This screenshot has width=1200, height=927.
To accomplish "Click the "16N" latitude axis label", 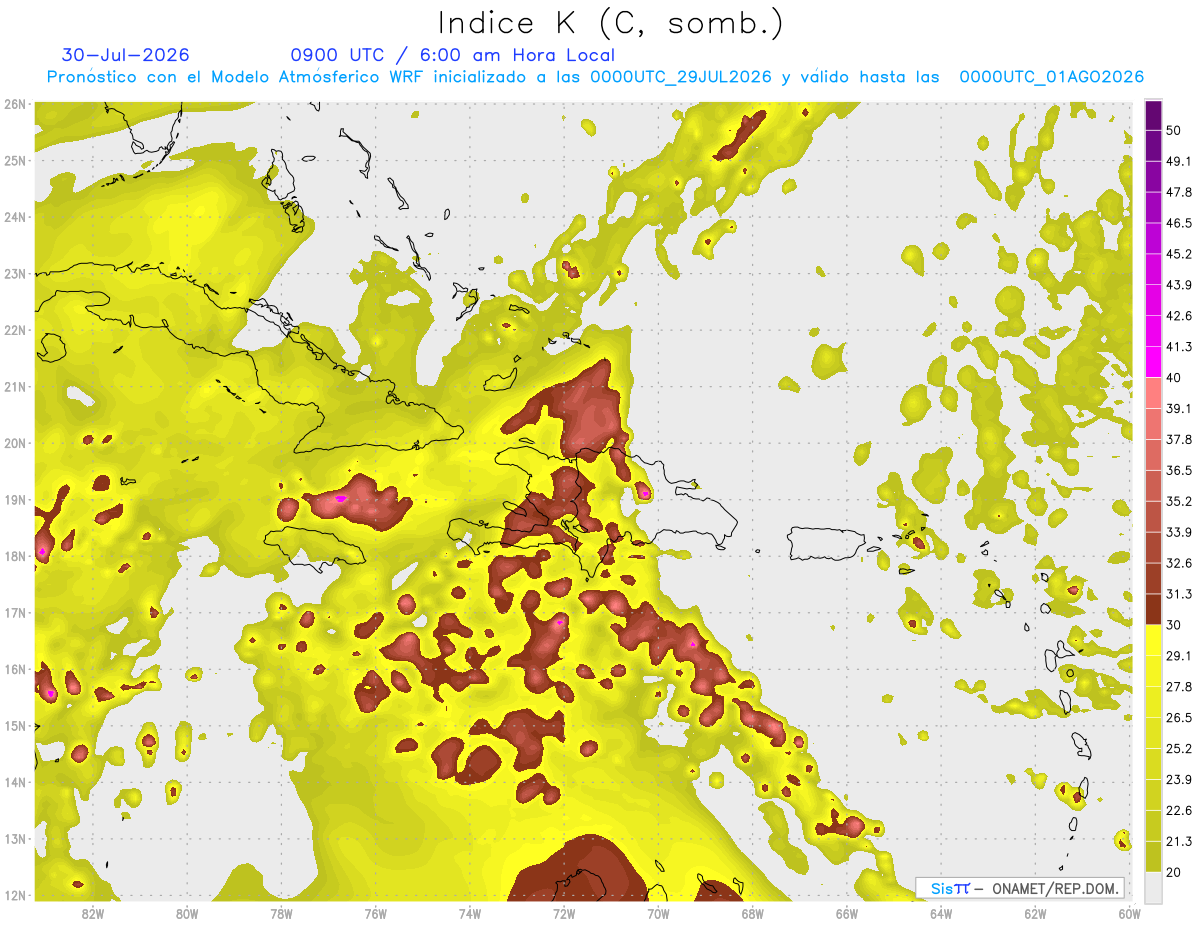I will (x=14, y=669).
